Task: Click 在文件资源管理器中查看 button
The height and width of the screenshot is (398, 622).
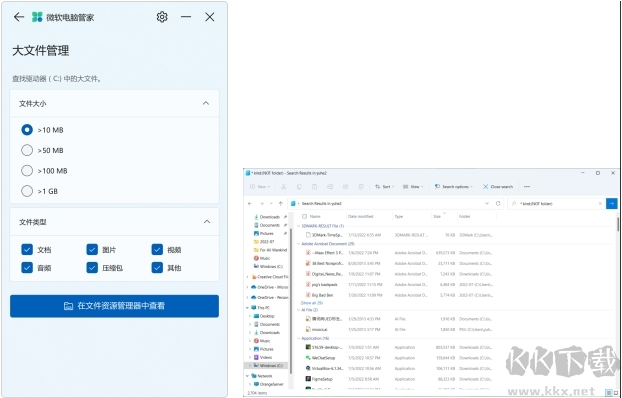Action: [114, 306]
